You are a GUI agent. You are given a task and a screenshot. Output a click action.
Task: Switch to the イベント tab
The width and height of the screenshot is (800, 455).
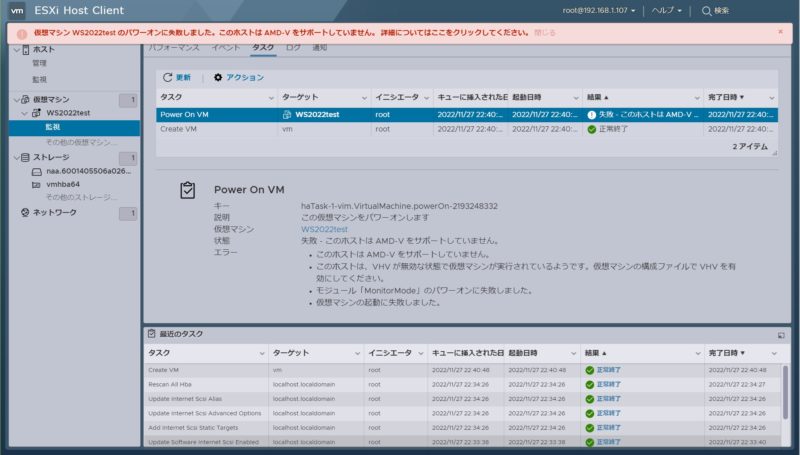coord(226,47)
